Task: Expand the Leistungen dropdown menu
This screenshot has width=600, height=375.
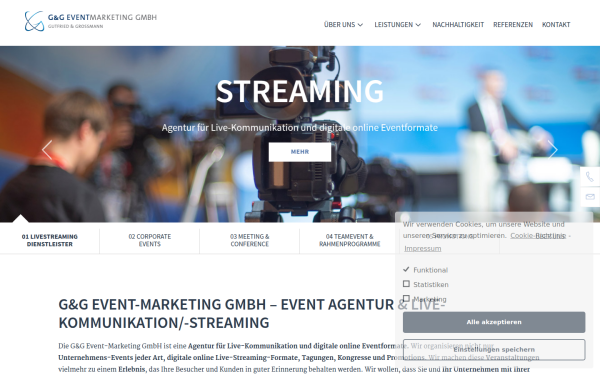Action: [398, 24]
